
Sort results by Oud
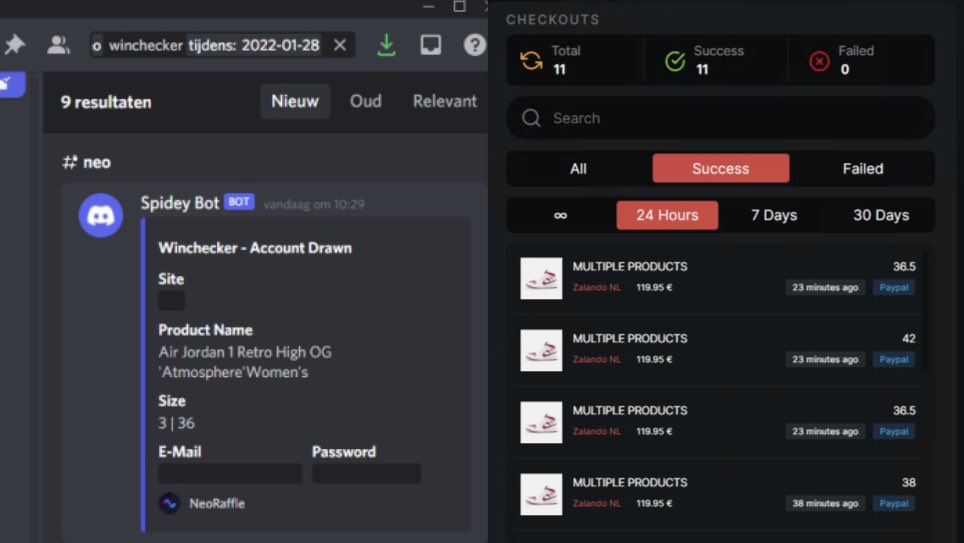[x=366, y=101]
